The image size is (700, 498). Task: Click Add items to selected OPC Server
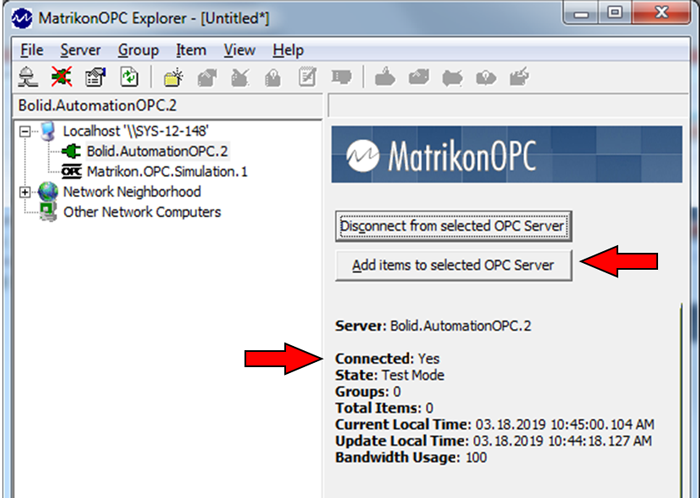[453, 265]
